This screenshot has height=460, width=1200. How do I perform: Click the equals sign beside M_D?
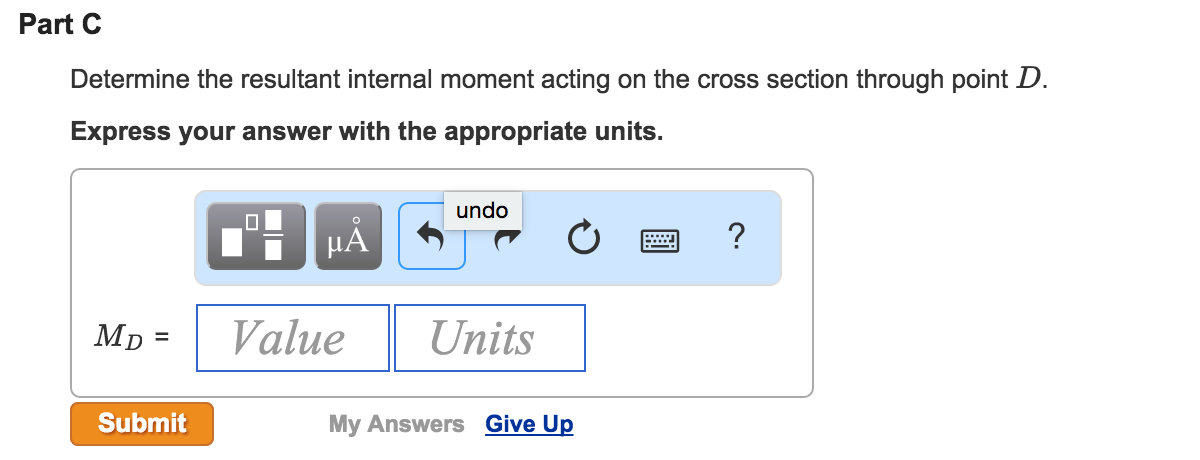(x=162, y=339)
